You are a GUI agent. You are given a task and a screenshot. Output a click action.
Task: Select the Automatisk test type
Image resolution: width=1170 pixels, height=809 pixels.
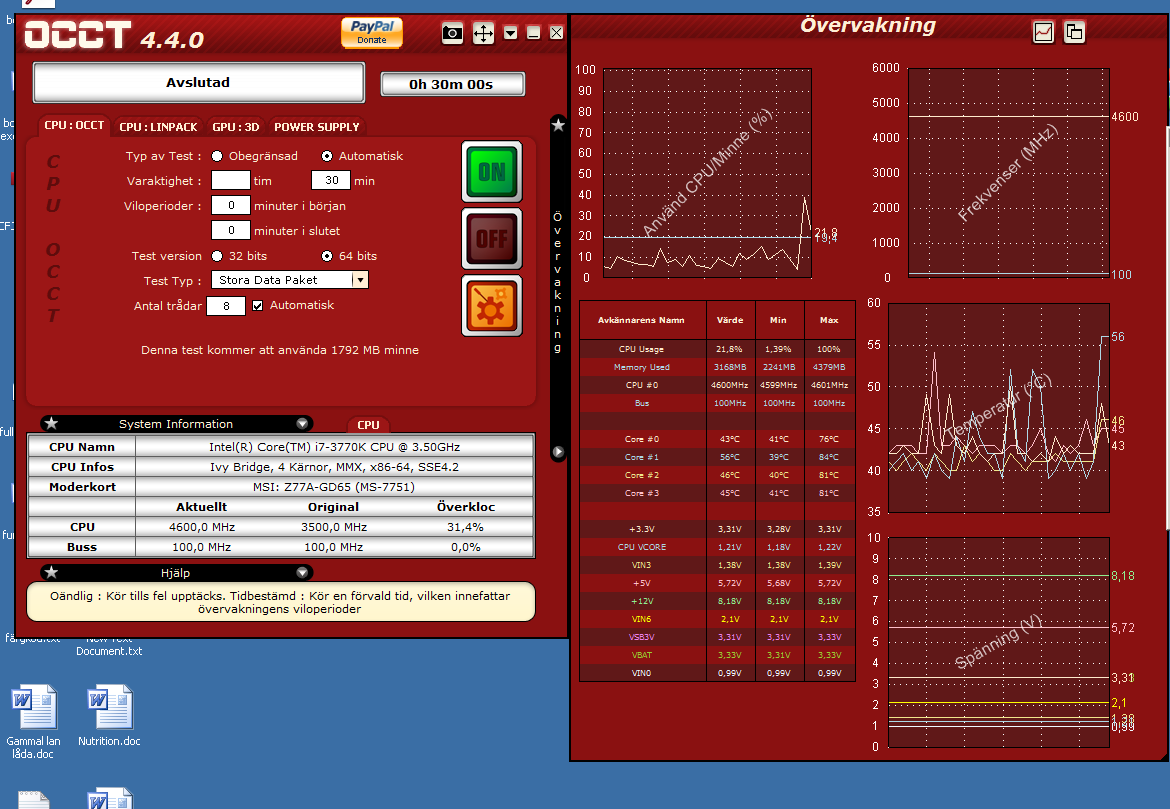pyautogui.click(x=327, y=156)
